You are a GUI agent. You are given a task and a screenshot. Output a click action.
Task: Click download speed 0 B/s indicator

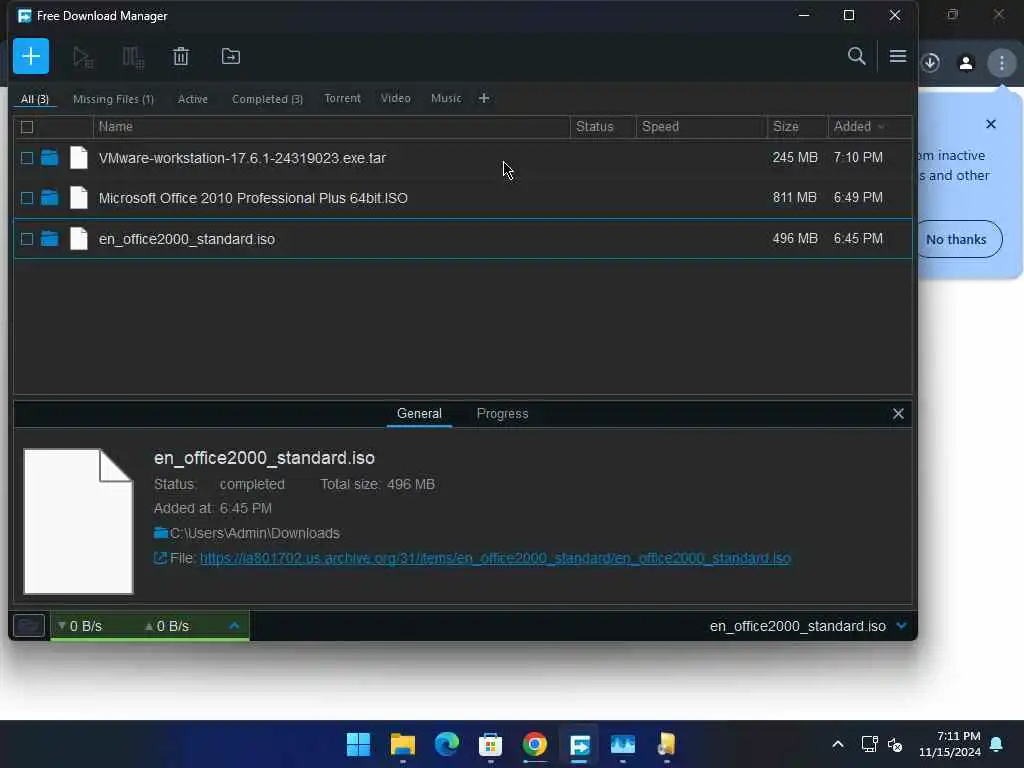click(x=80, y=626)
